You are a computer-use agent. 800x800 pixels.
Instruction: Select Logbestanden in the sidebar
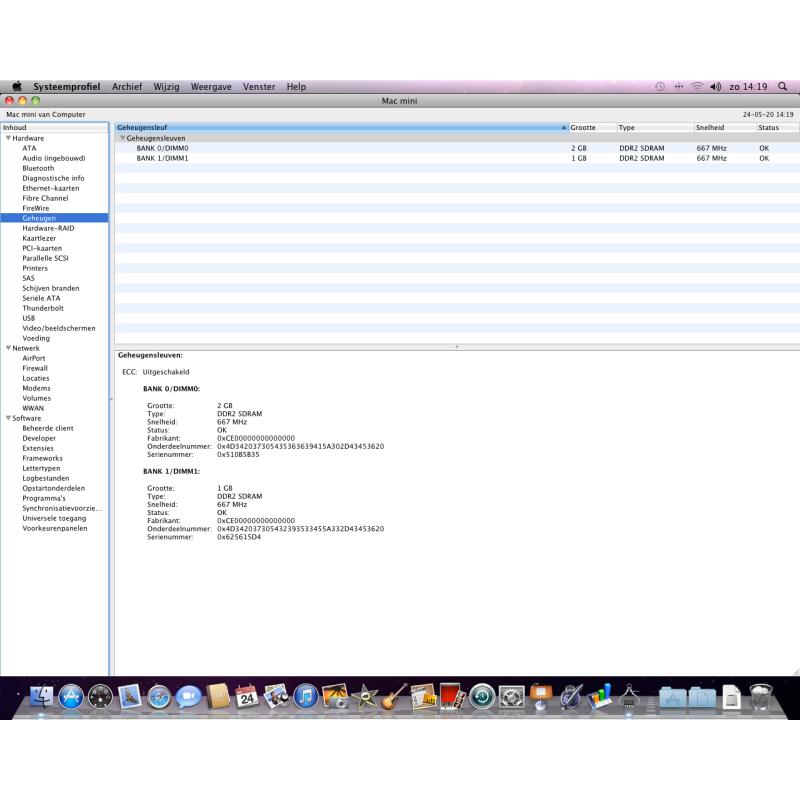click(x=45, y=479)
